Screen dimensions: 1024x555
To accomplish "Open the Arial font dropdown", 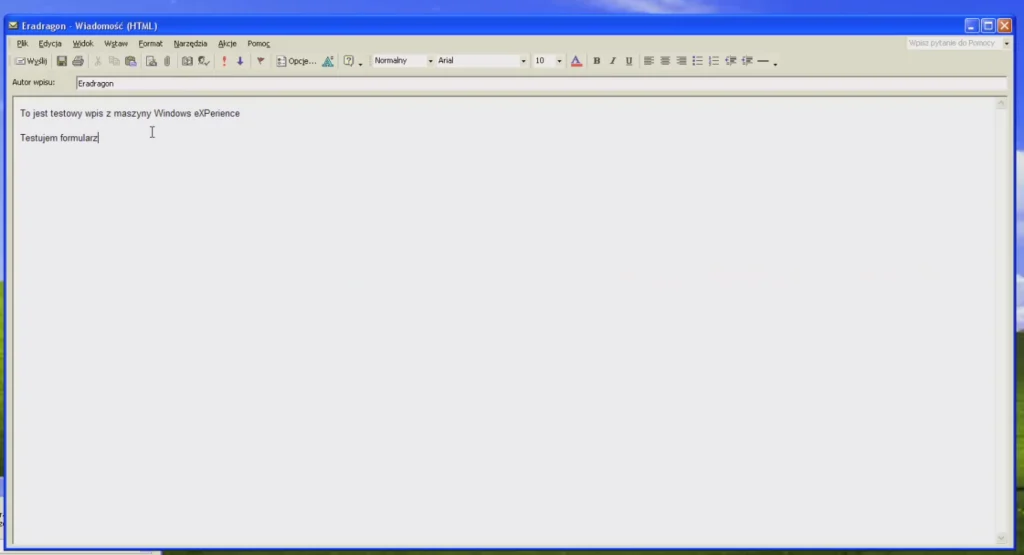I will click(x=523, y=61).
